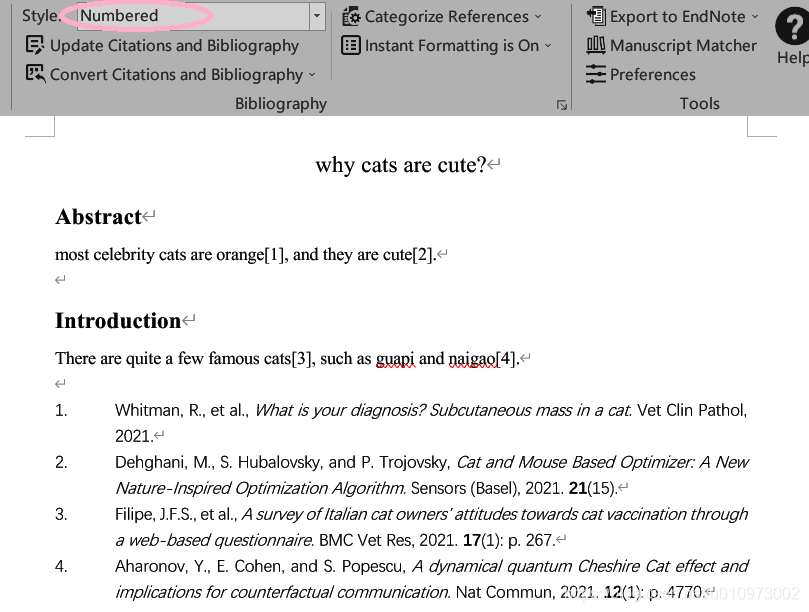Click citation [1] after 'orange'
The height and width of the screenshot is (612, 809).
tap(274, 254)
